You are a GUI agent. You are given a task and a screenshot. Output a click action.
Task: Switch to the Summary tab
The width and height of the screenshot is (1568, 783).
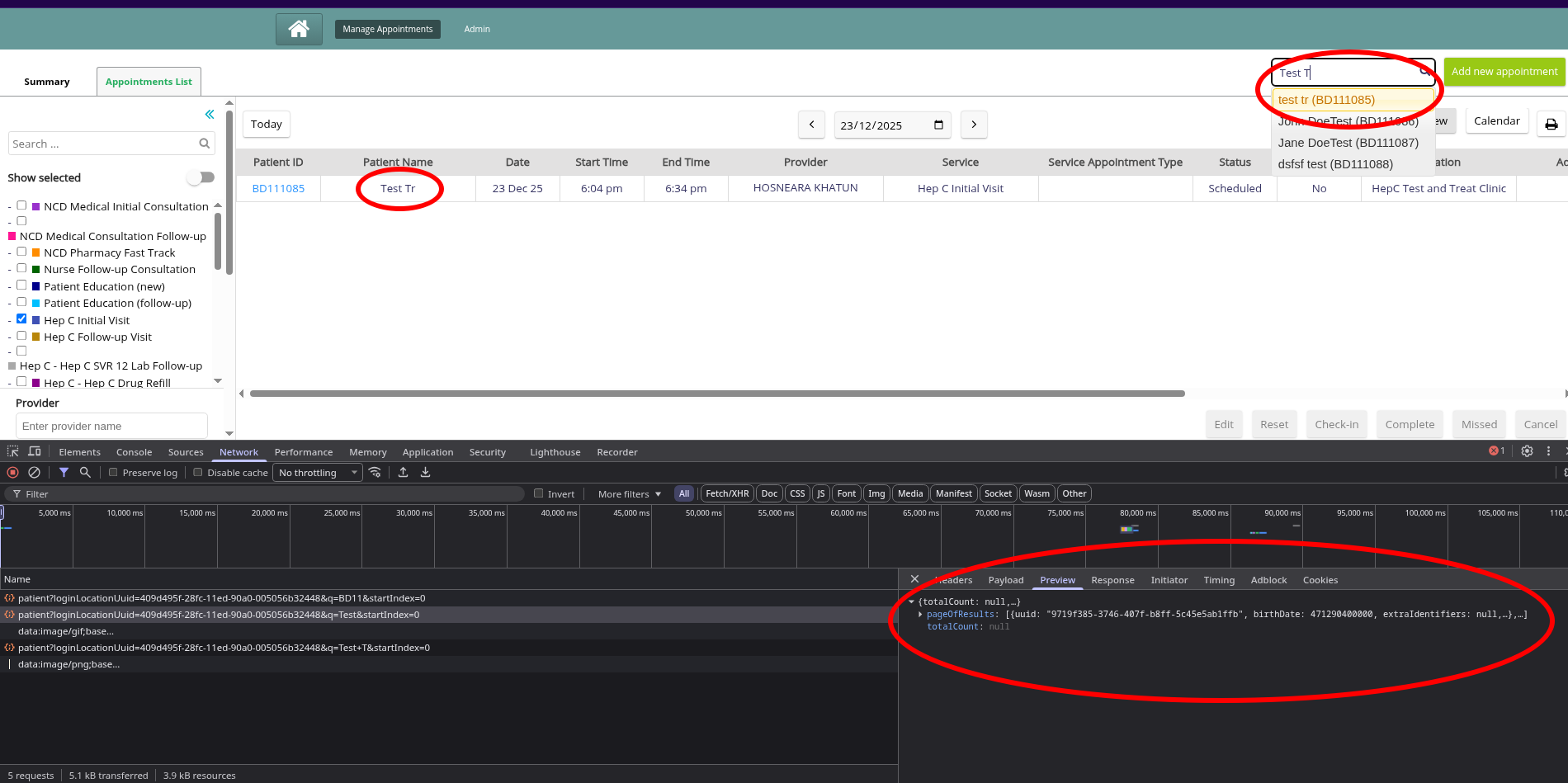[47, 82]
